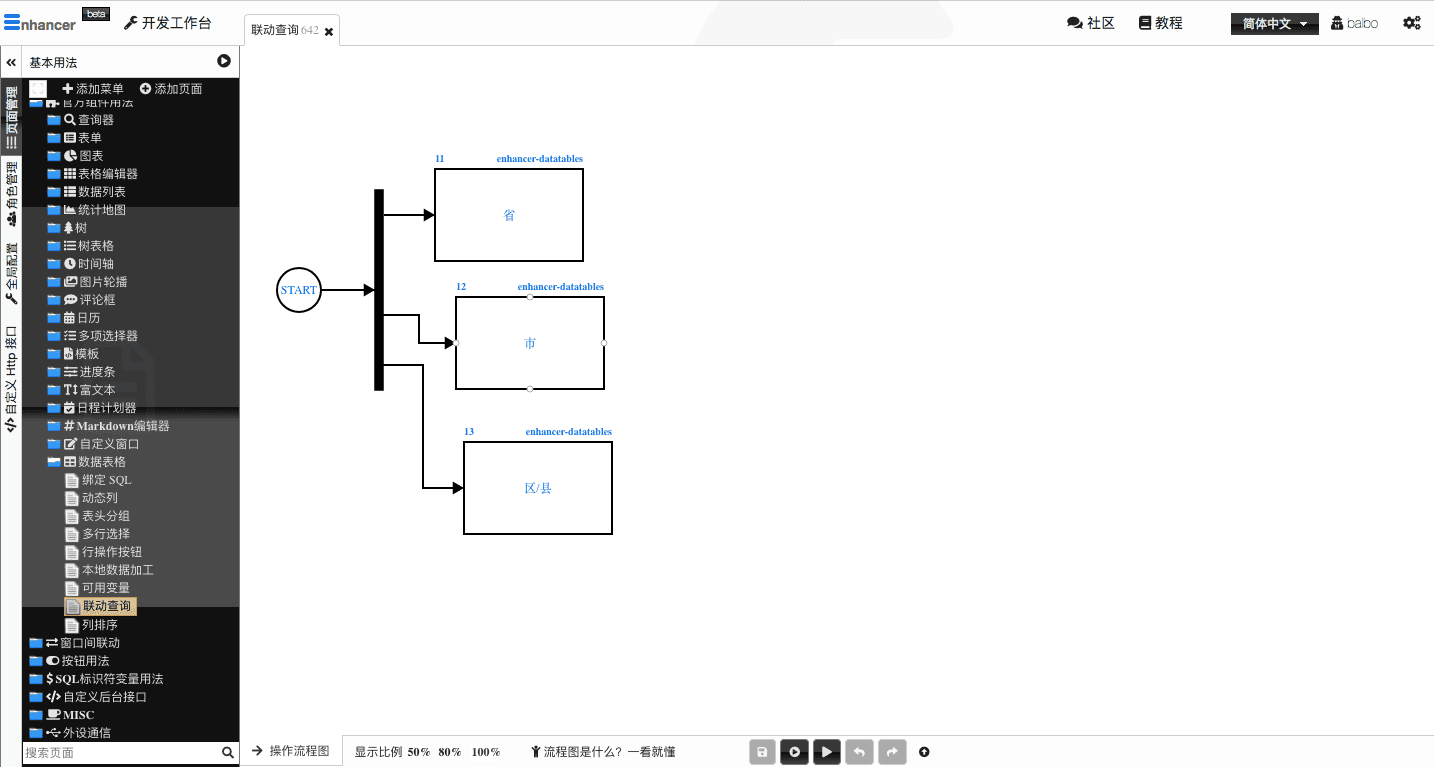Click the circled up-arrow icon in bottom bar
This screenshot has height=767, width=1434.
(924, 752)
